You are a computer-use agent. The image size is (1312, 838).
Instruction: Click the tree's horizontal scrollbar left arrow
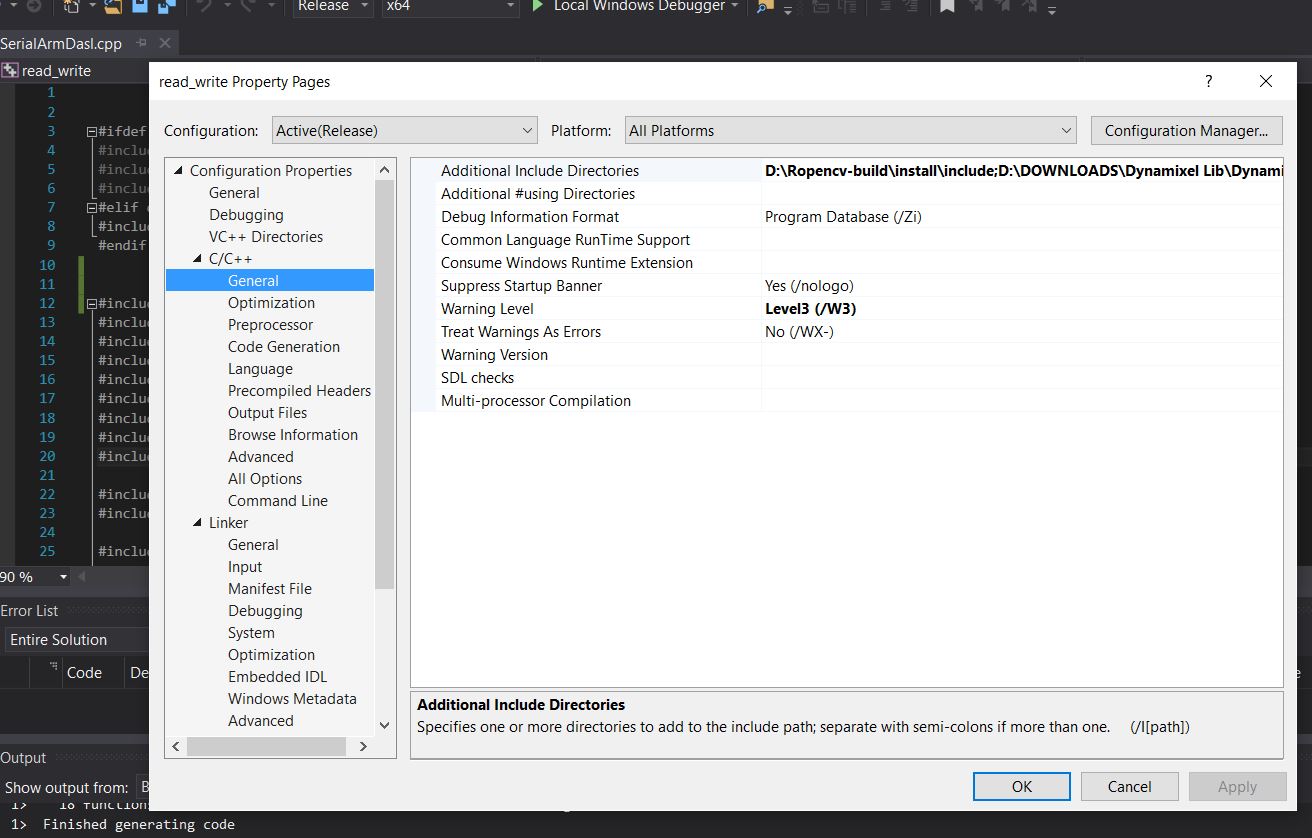[x=175, y=747]
